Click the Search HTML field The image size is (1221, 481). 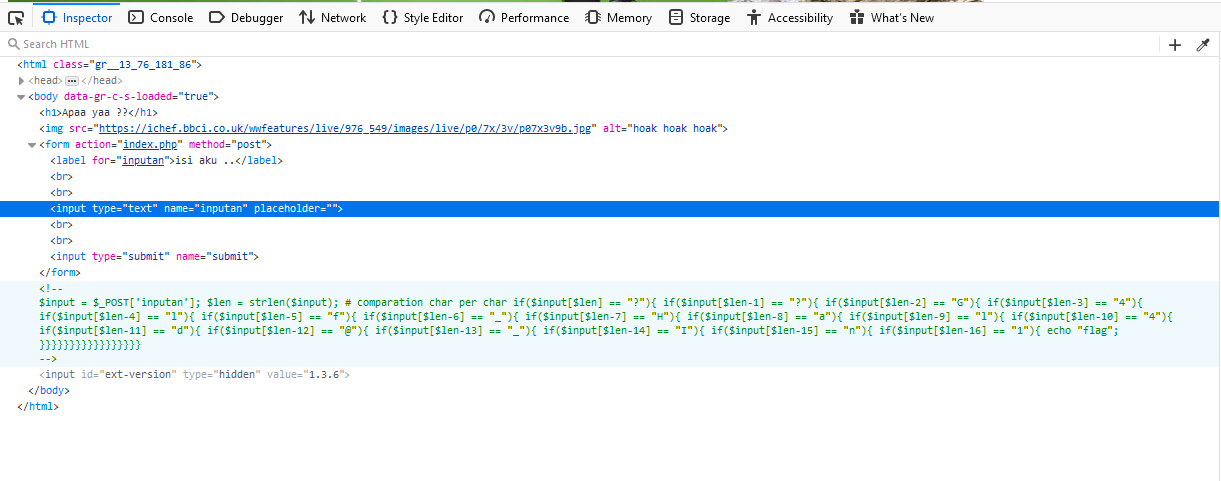(x=580, y=44)
